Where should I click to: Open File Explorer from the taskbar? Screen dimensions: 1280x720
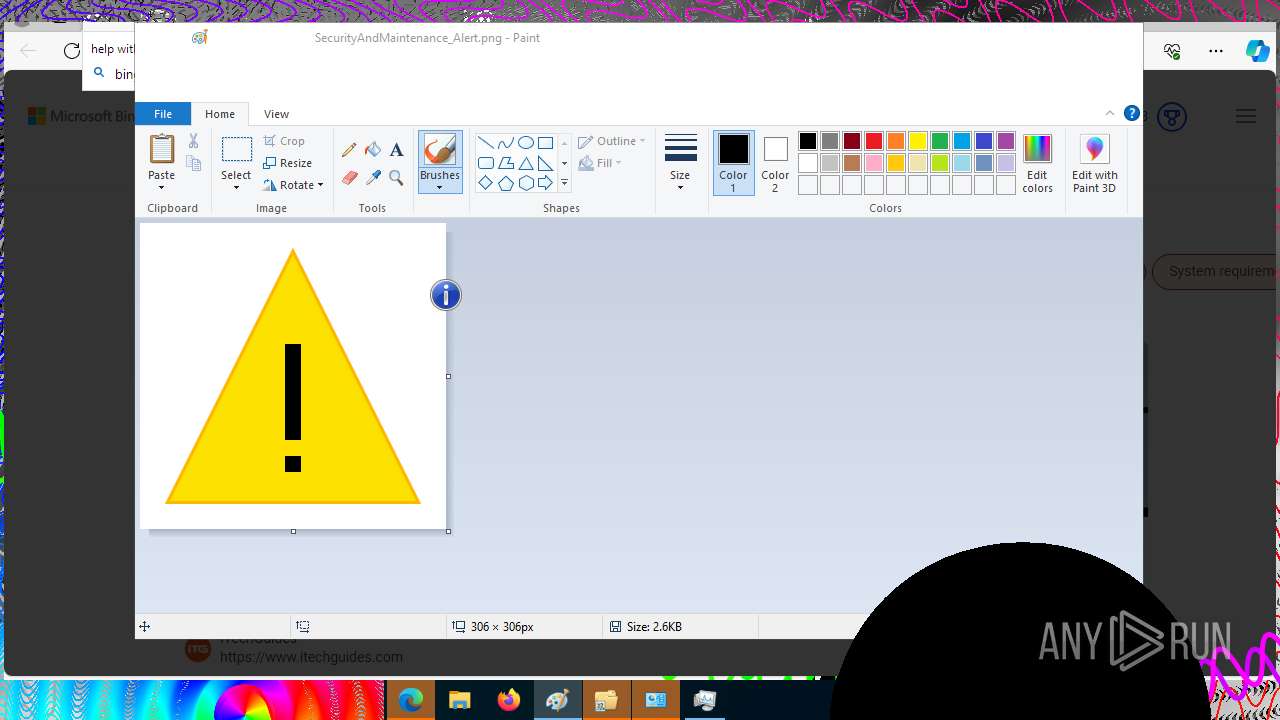(460, 700)
